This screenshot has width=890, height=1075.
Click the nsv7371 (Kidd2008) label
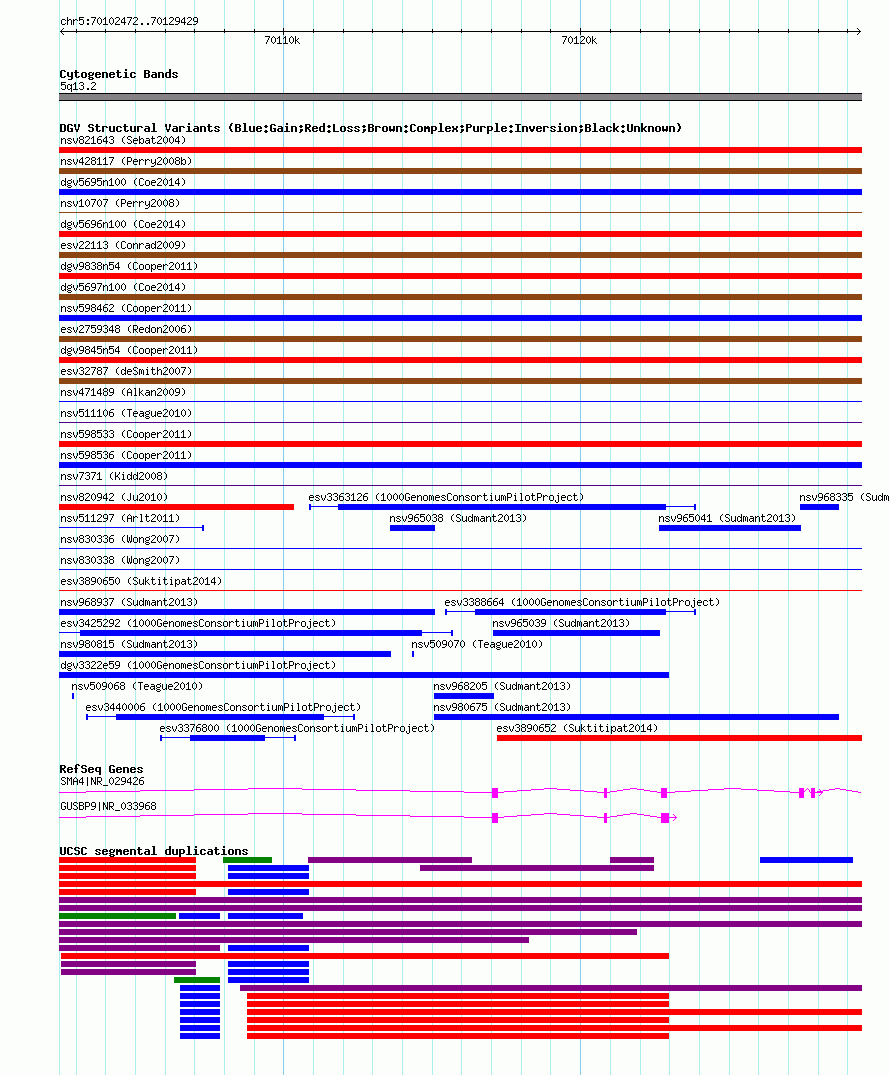pos(114,476)
